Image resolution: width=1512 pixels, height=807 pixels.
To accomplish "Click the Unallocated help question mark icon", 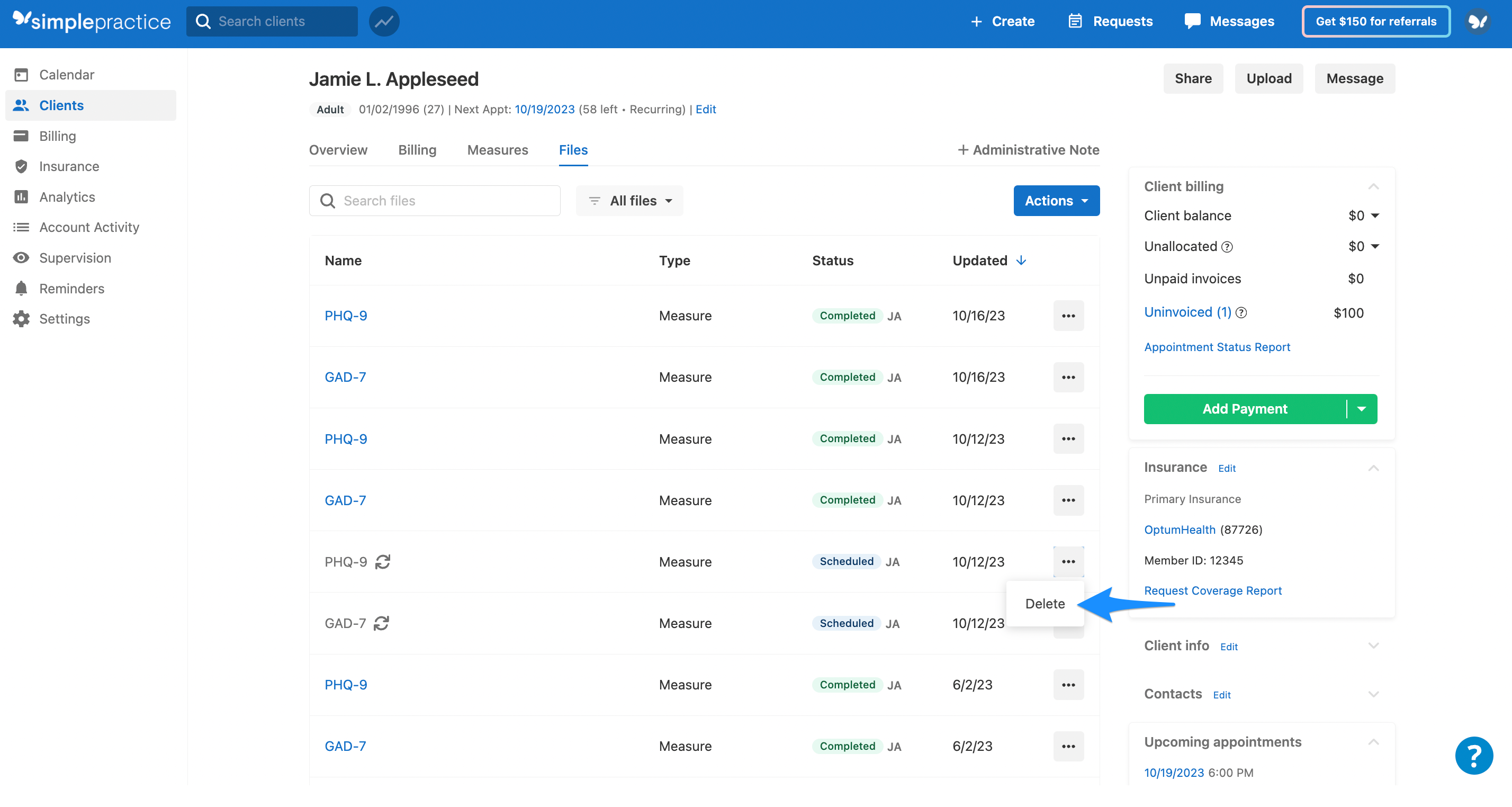I will click(x=1227, y=247).
